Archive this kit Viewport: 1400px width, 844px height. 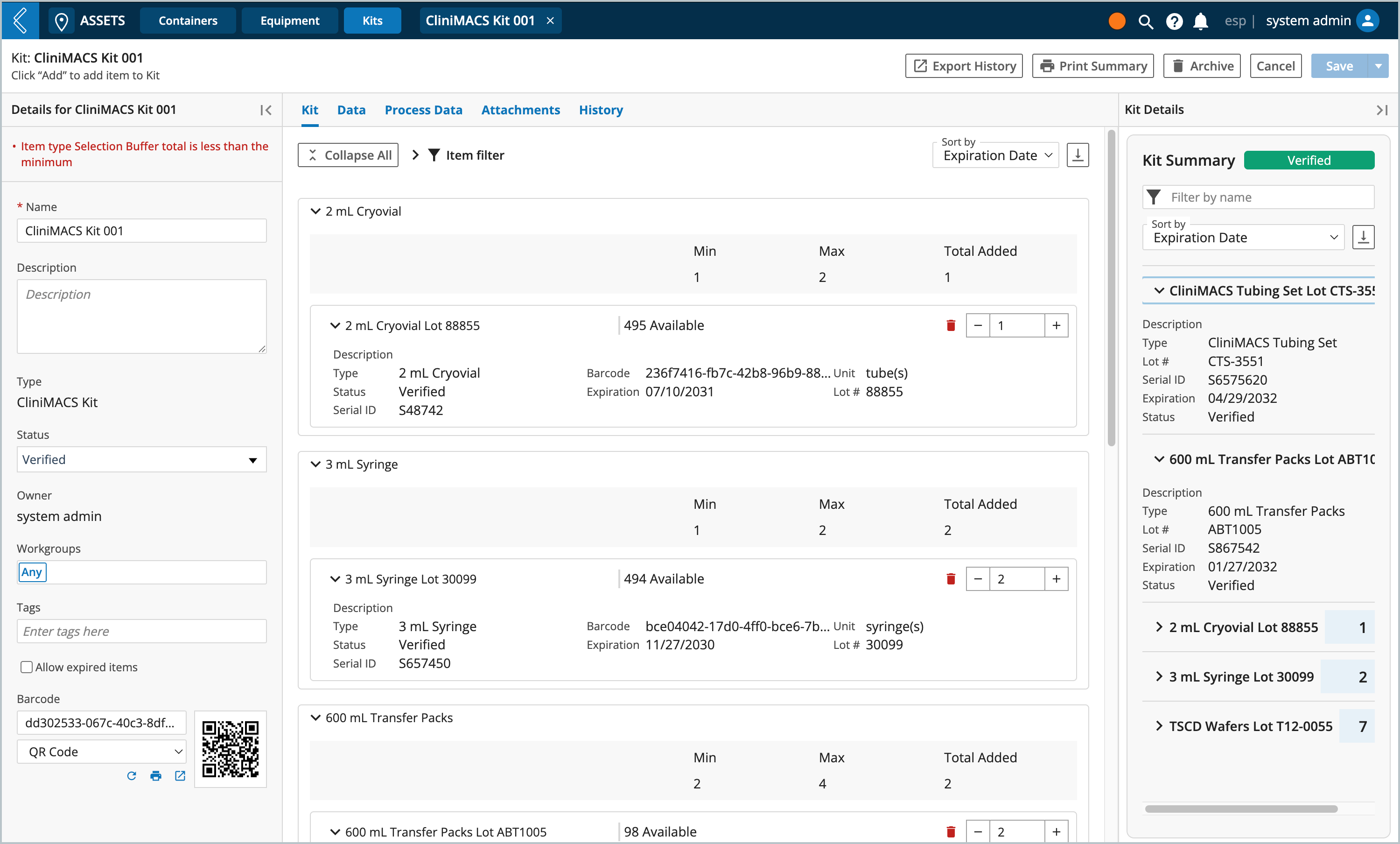click(1202, 66)
